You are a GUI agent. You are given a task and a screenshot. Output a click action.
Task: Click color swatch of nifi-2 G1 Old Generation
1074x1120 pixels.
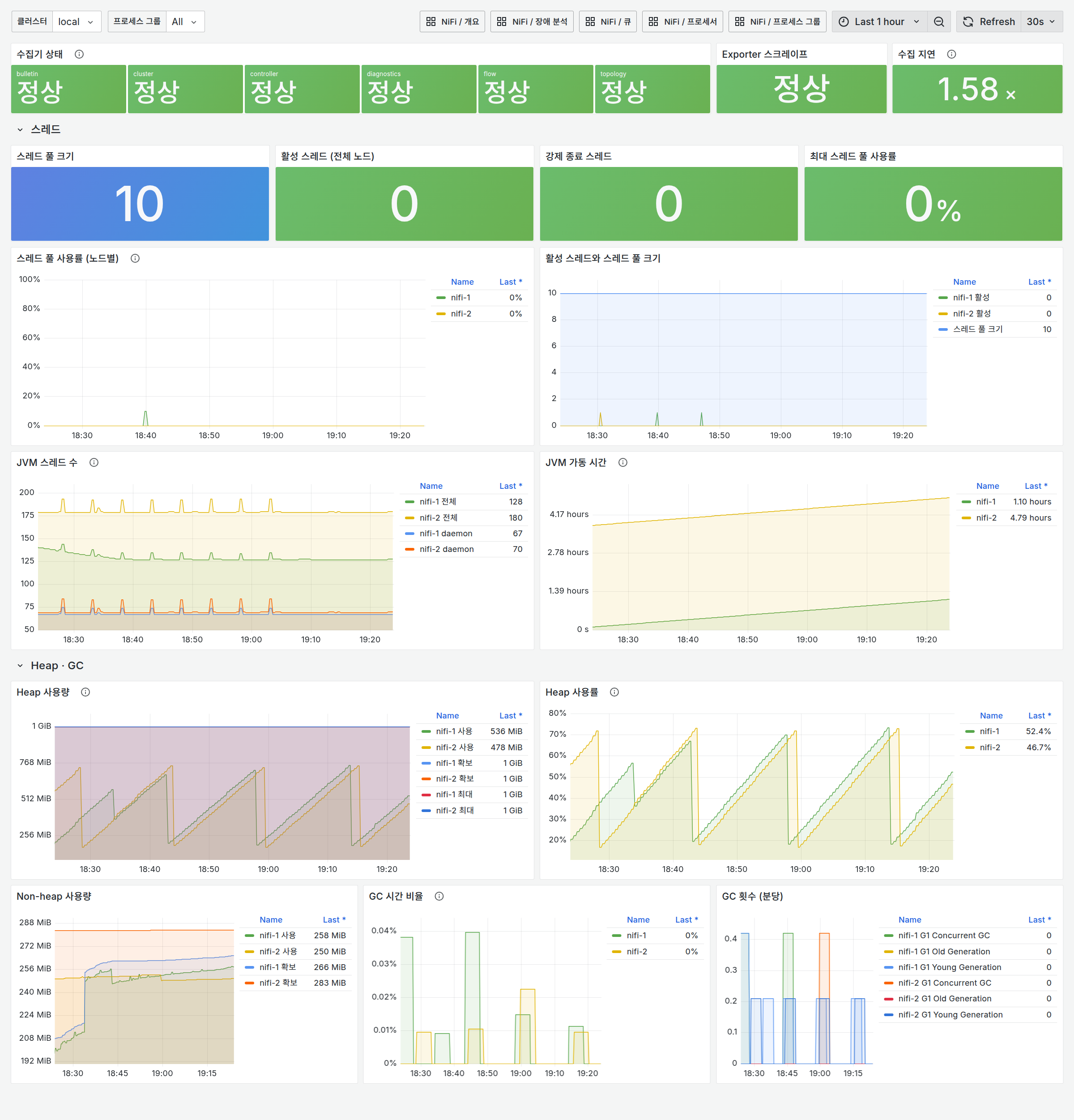point(888,999)
